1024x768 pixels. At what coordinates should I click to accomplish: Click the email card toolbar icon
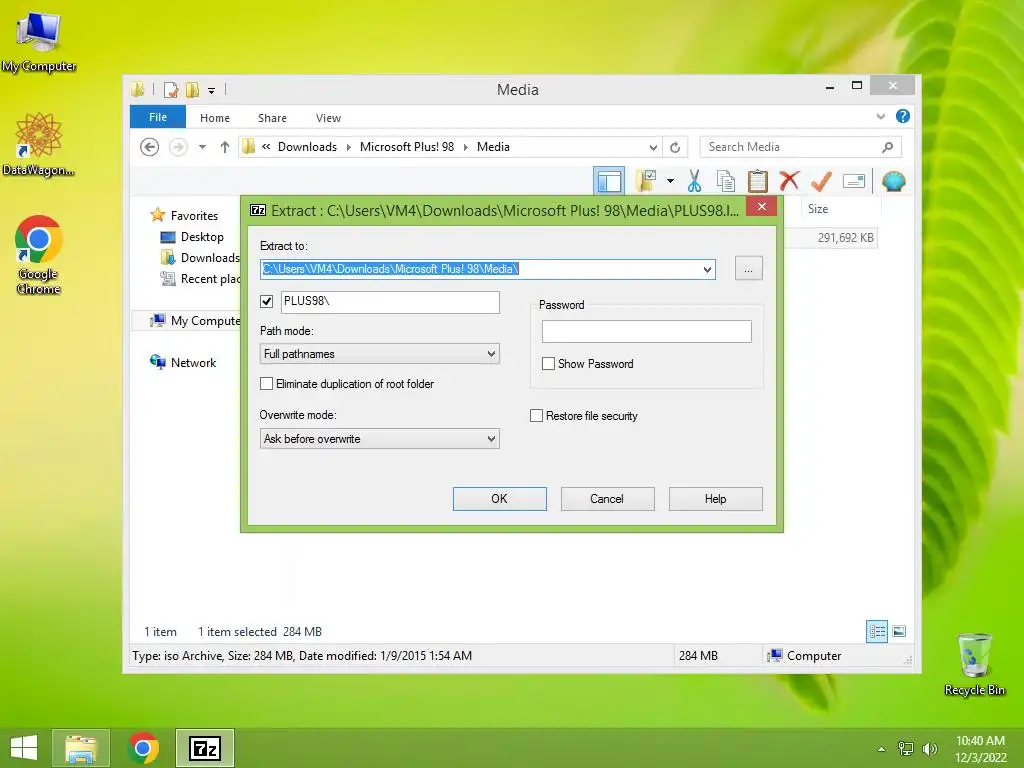click(x=854, y=181)
